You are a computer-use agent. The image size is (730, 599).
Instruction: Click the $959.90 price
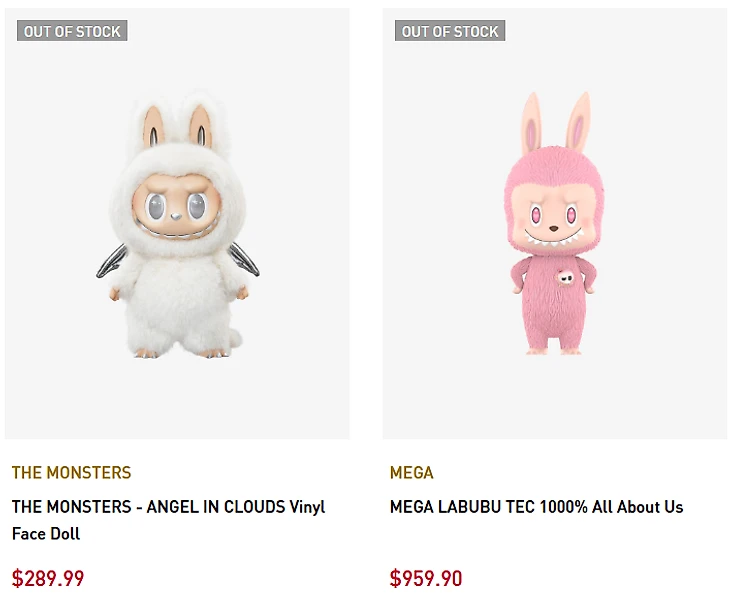(x=426, y=578)
